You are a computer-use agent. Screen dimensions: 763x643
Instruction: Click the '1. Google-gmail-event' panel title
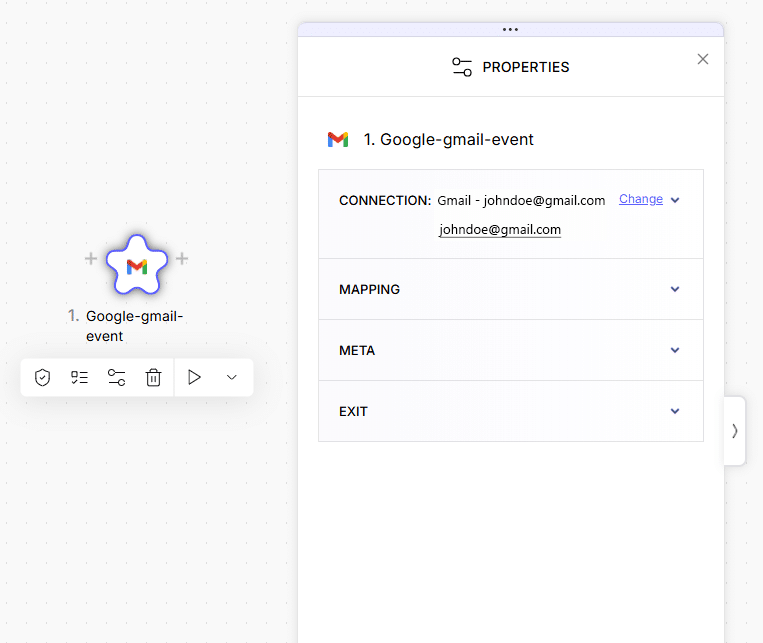click(448, 140)
